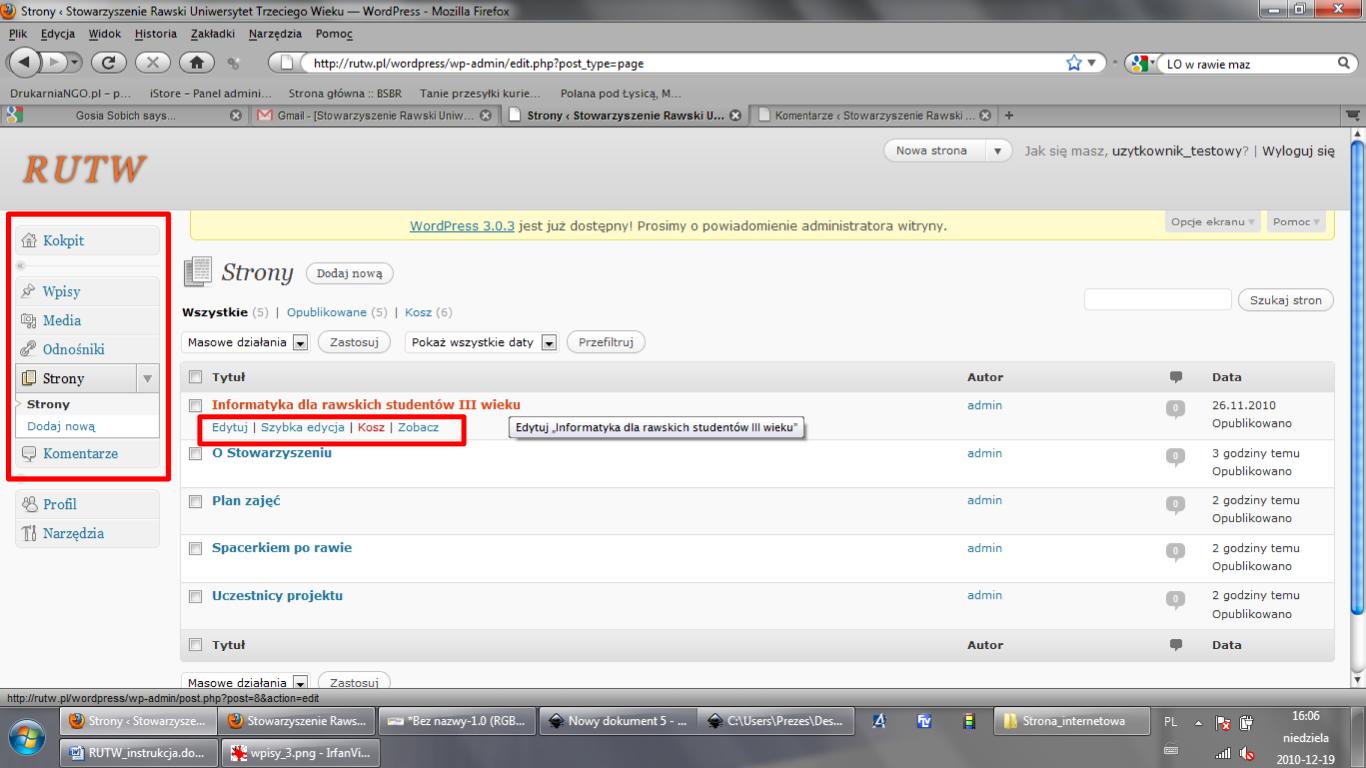
Task: Click the Edytuj link under Informatyka page
Action: click(230, 427)
